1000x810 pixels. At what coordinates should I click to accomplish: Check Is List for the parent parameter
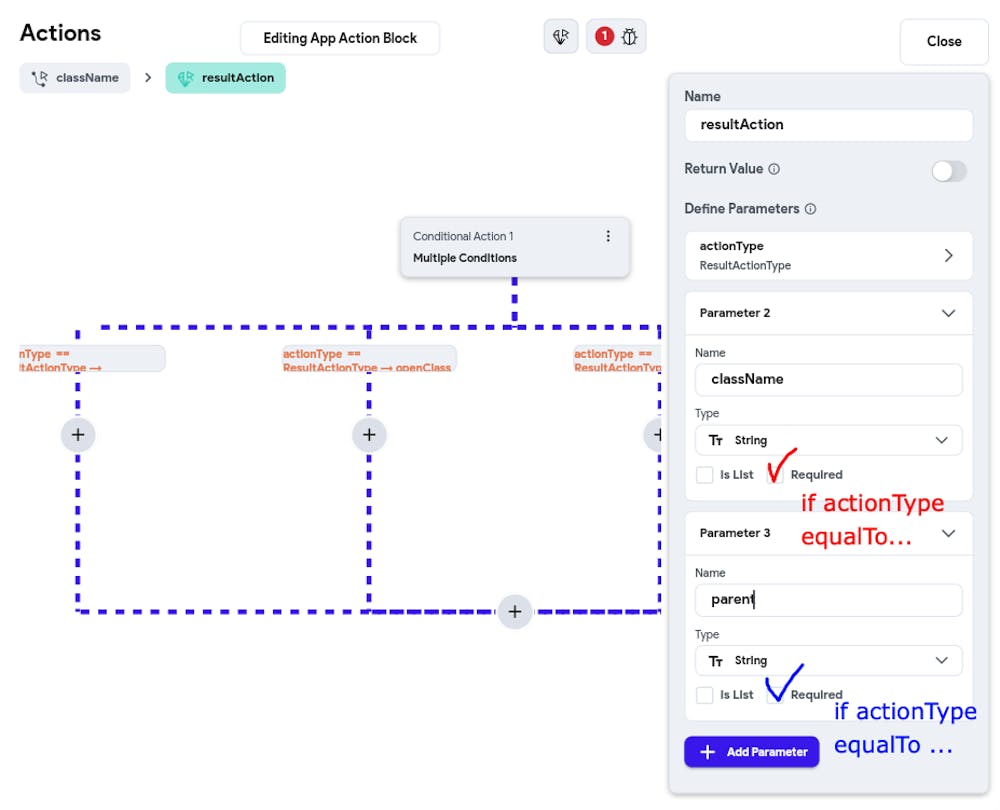pyautogui.click(x=704, y=694)
